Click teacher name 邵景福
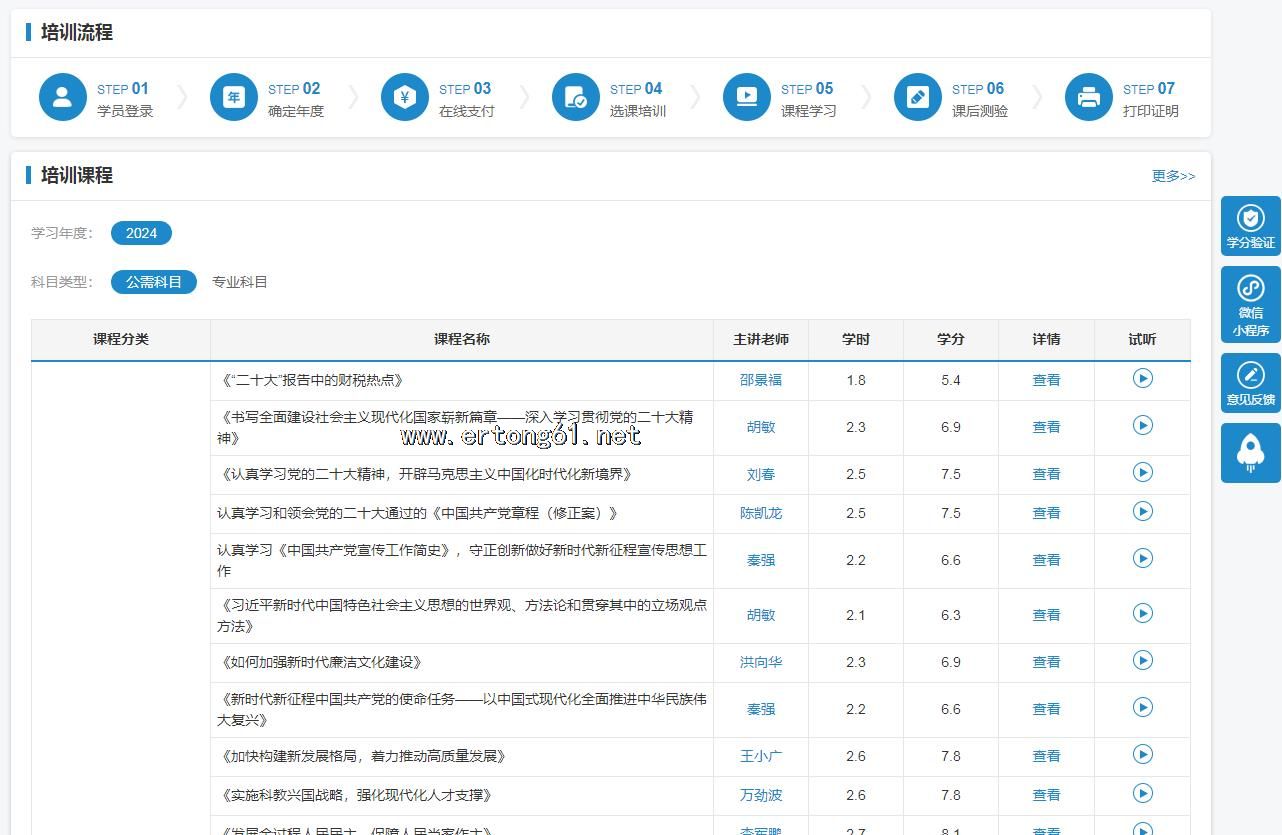Image resolution: width=1282 pixels, height=835 pixels. (x=760, y=380)
